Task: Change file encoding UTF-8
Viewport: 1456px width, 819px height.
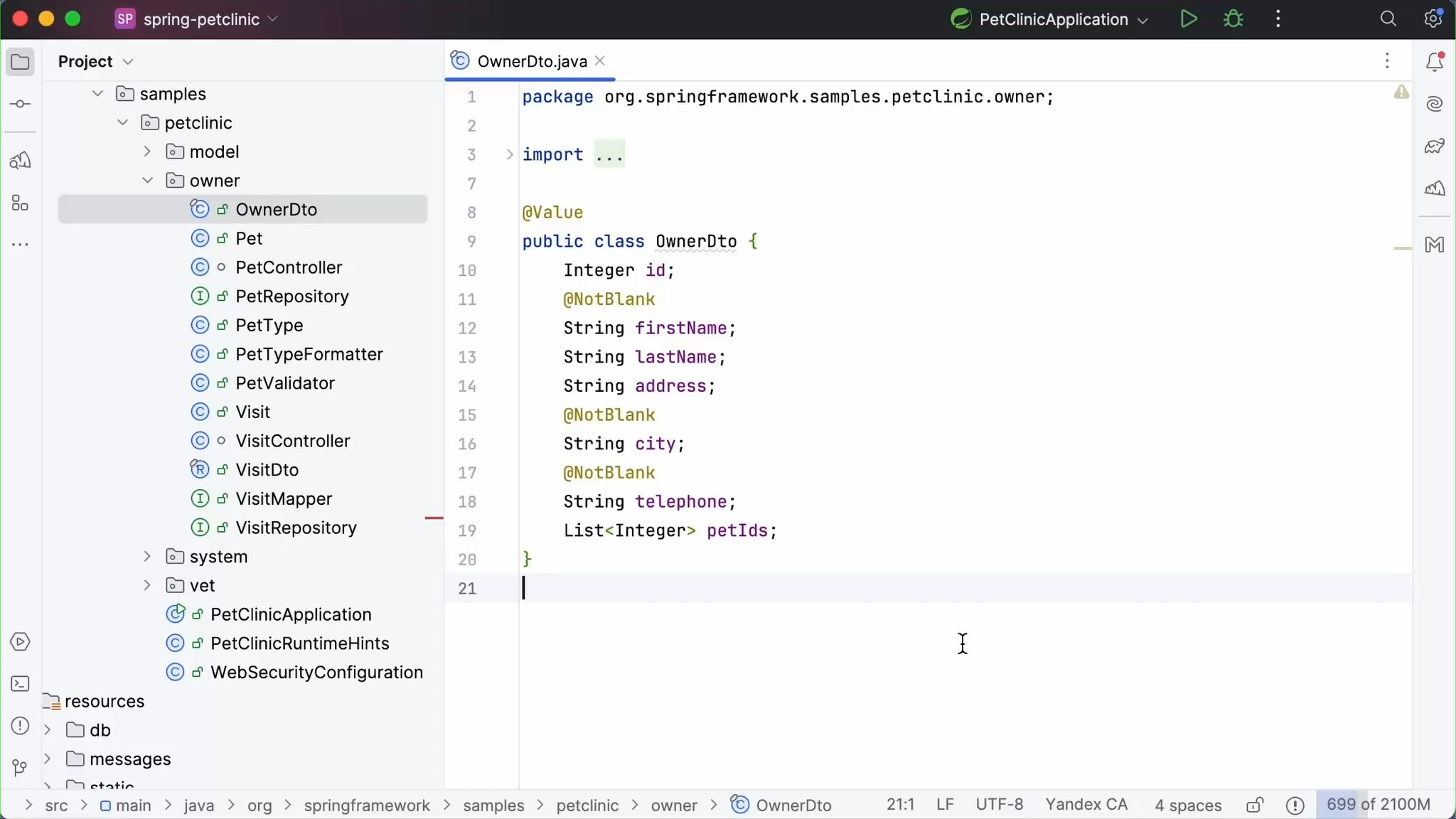Action: click(999, 805)
